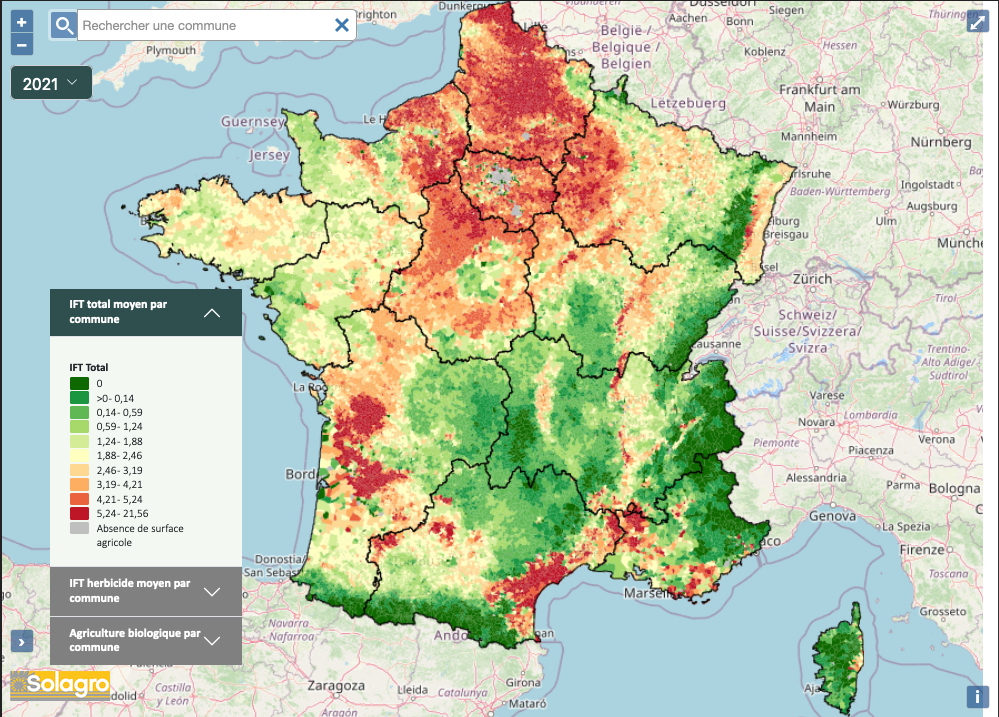The width and height of the screenshot is (999, 717).
Task: Open the 2021 year dropdown
Action: click(x=51, y=84)
